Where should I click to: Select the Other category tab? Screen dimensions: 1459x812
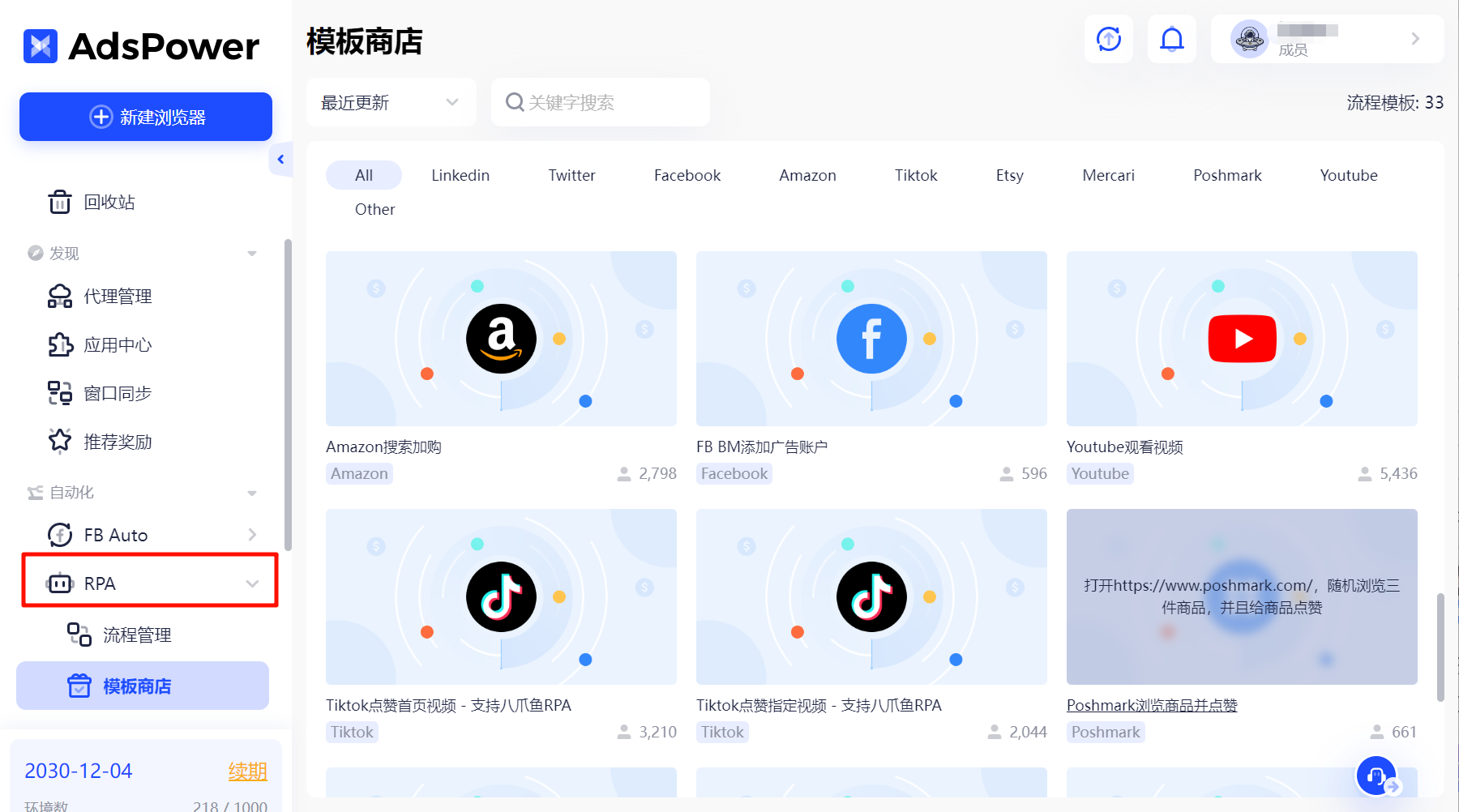(x=374, y=209)
